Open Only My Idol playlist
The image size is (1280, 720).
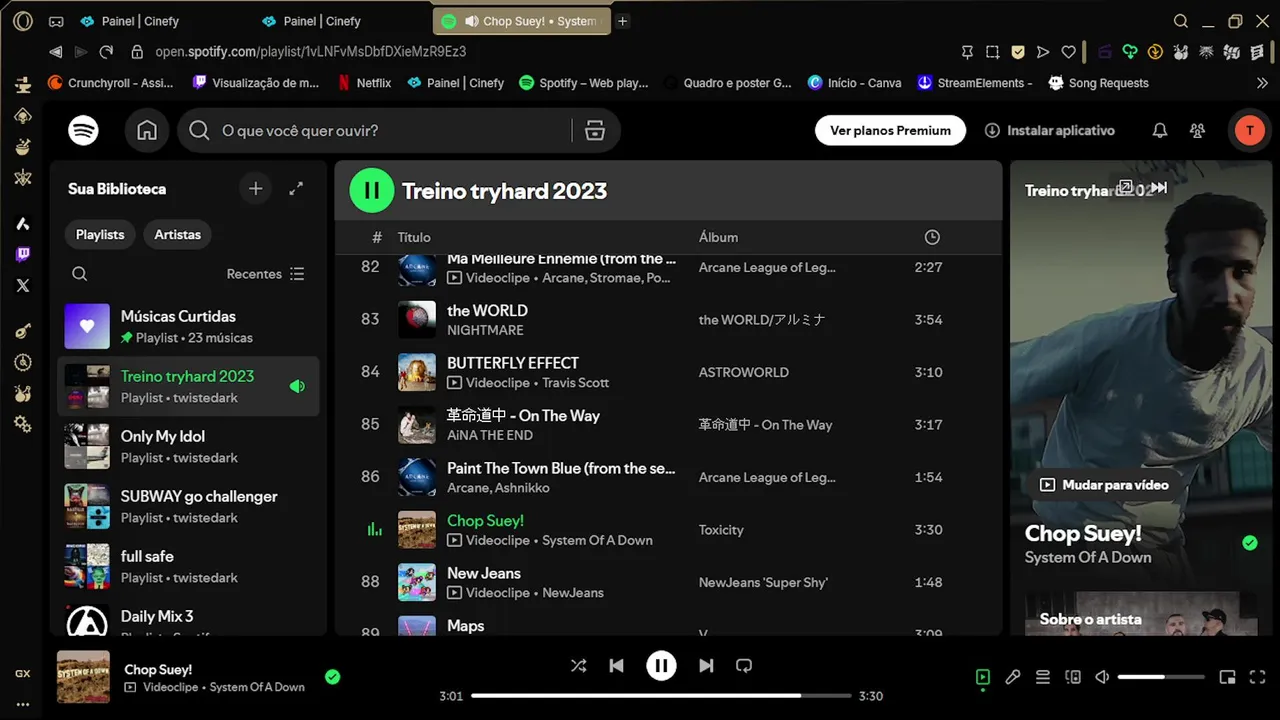(188, 446)
